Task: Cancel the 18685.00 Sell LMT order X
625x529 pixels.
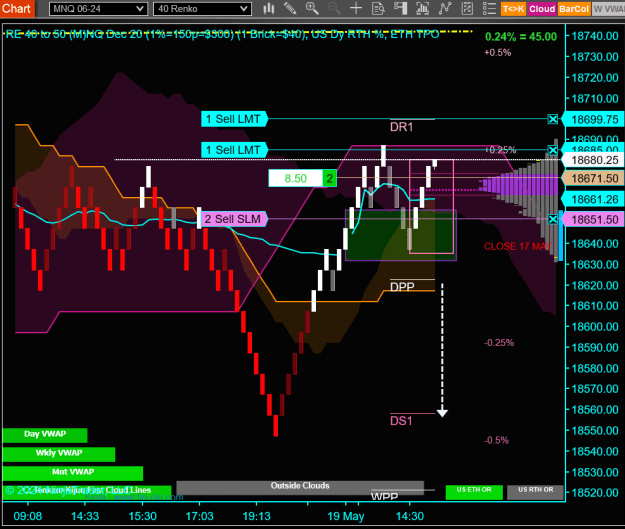Action: pos(552,150)
